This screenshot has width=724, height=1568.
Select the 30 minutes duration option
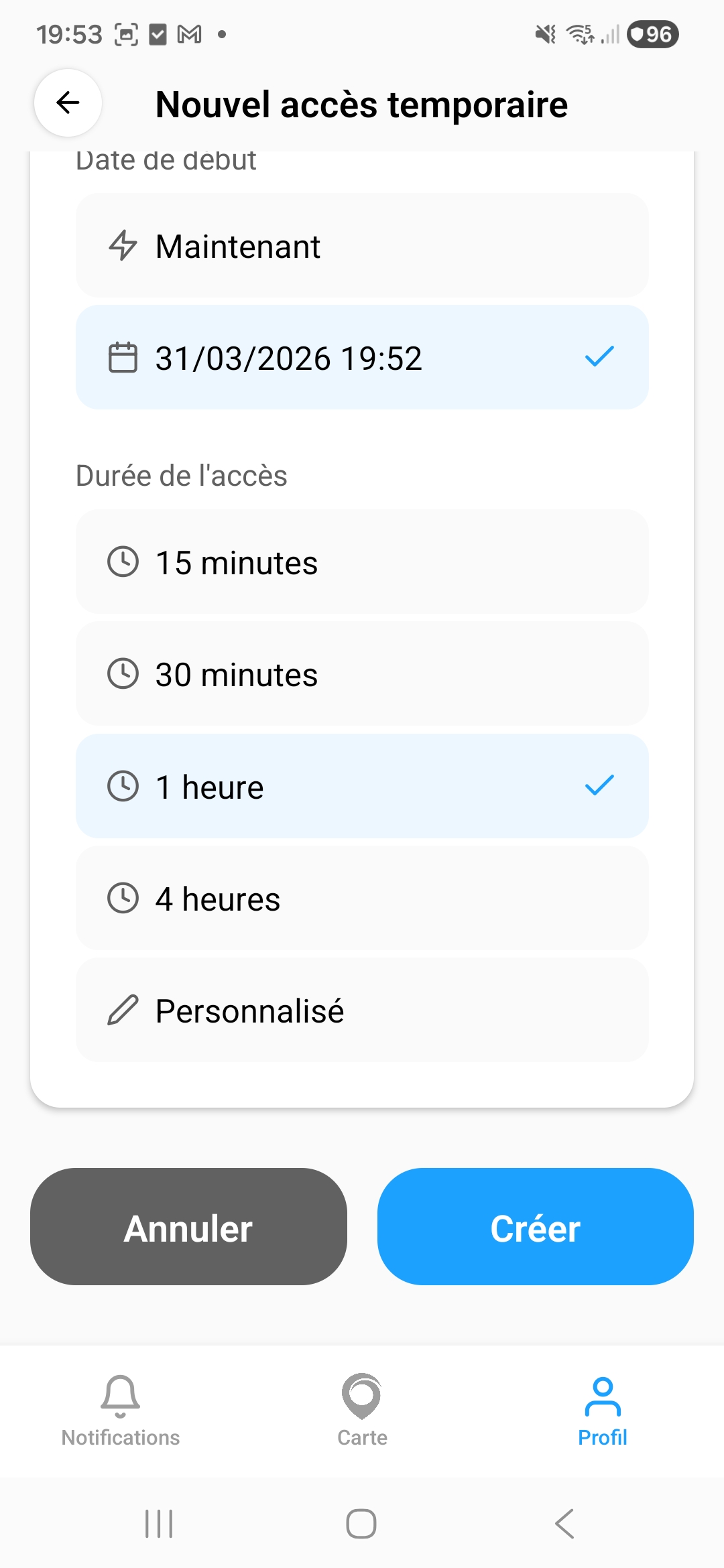point(362,675)
